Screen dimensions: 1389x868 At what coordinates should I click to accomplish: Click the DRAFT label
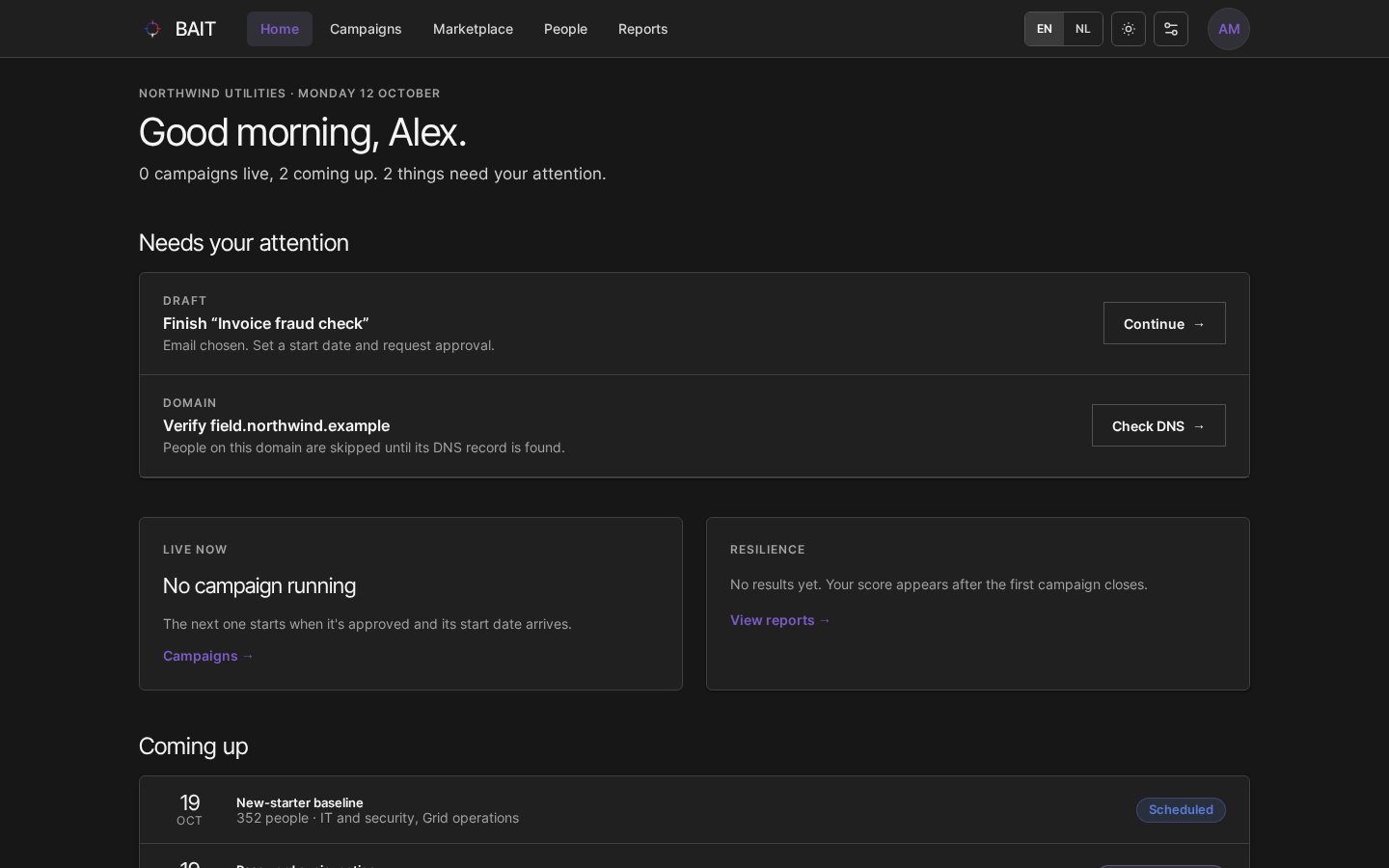pyautogui.click(x=185, y=301)
